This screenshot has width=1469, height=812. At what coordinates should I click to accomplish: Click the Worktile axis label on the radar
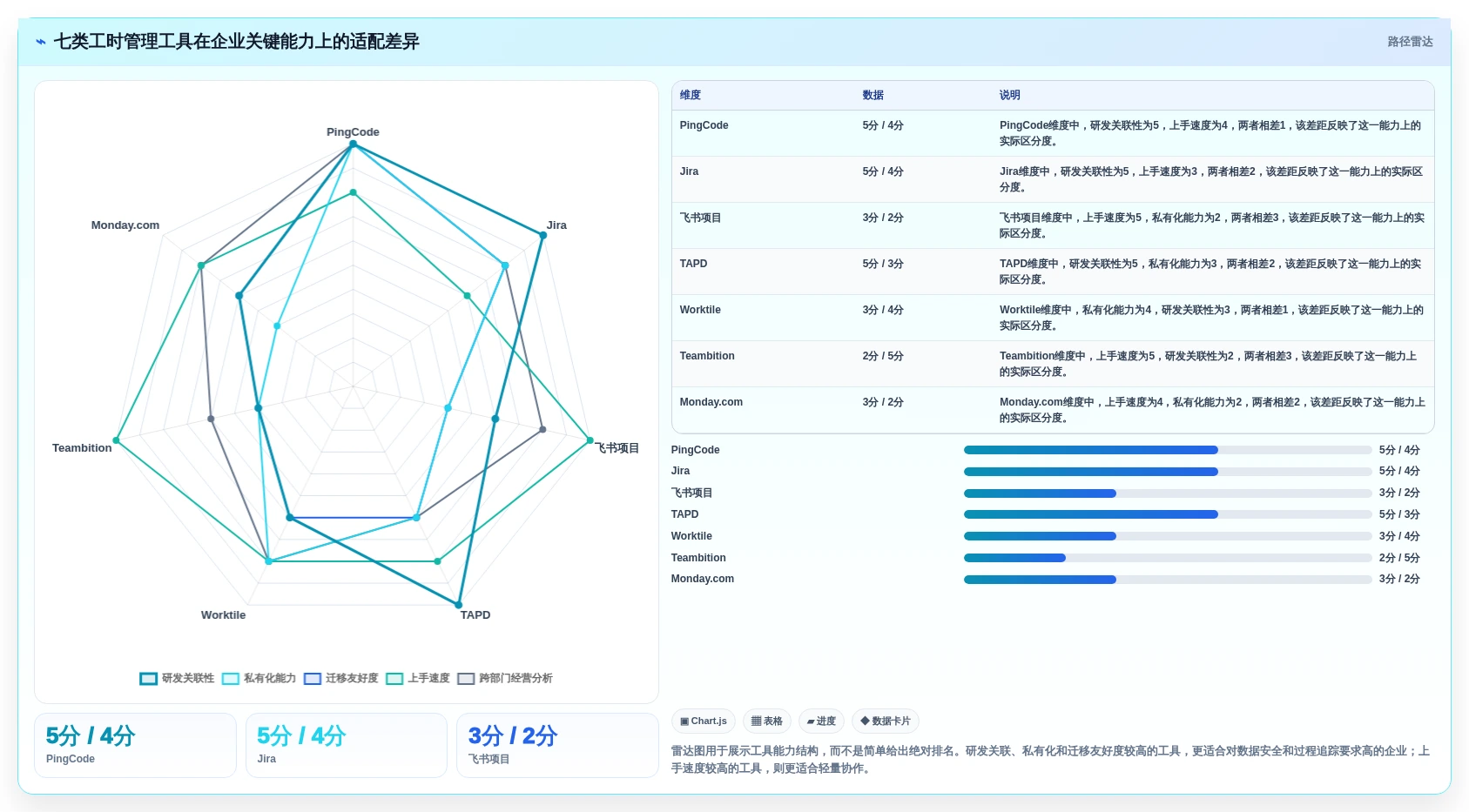point(223,615)
